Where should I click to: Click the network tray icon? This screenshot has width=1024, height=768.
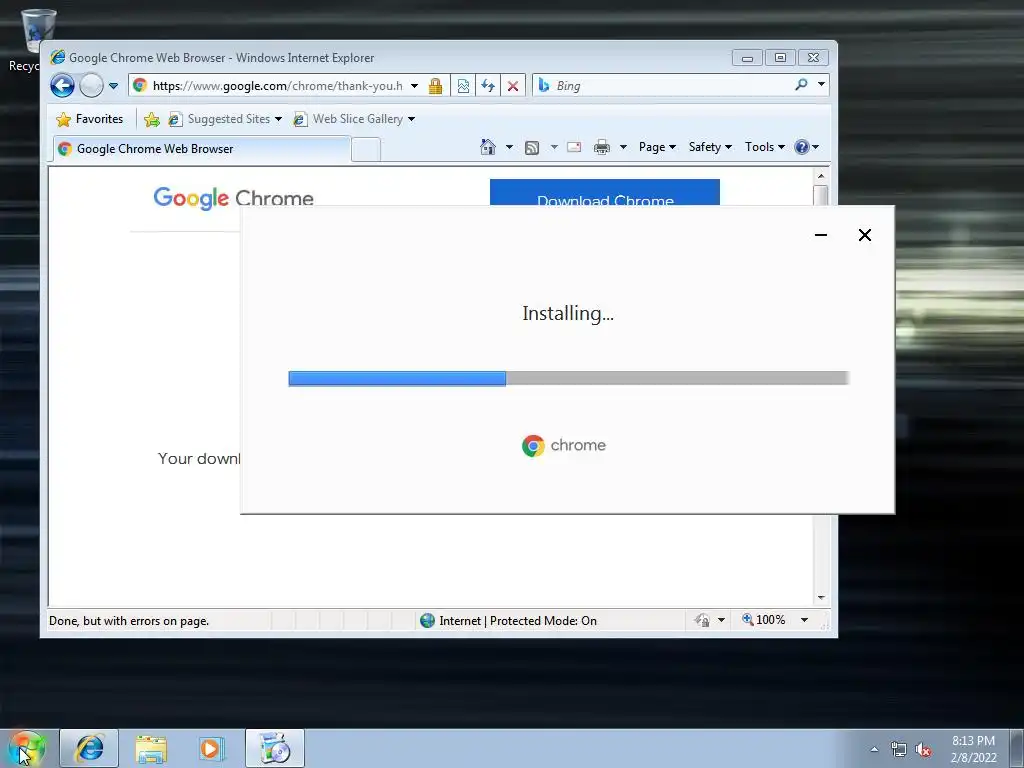pos(899,749)
